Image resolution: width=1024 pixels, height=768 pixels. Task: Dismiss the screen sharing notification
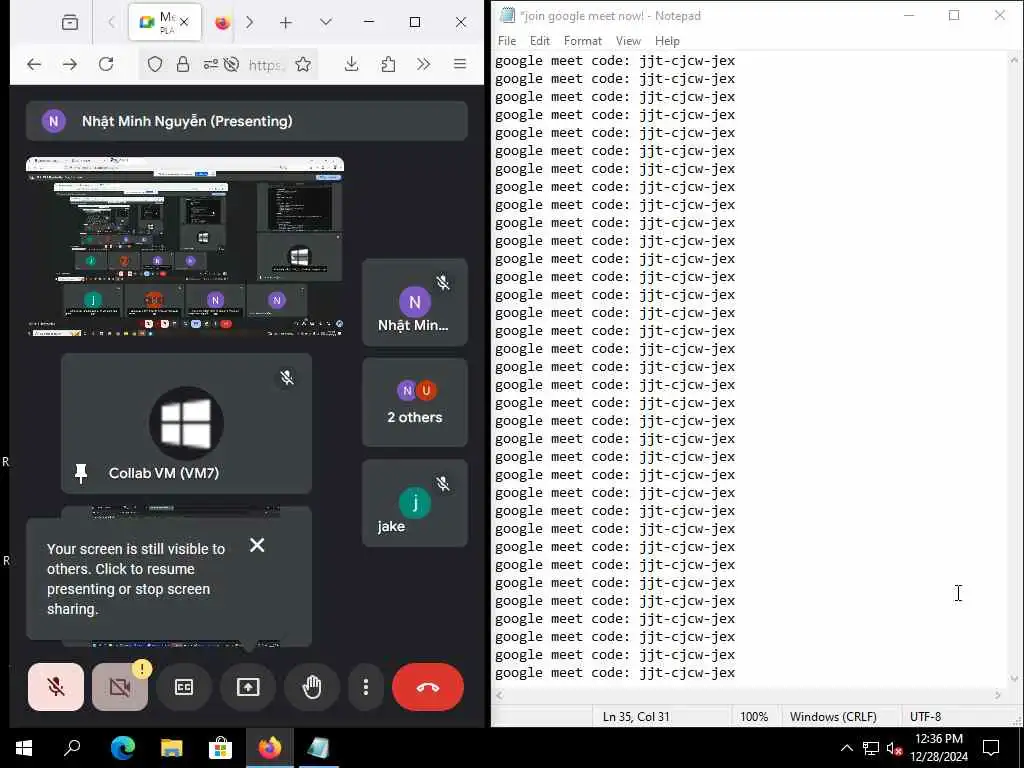257,545
